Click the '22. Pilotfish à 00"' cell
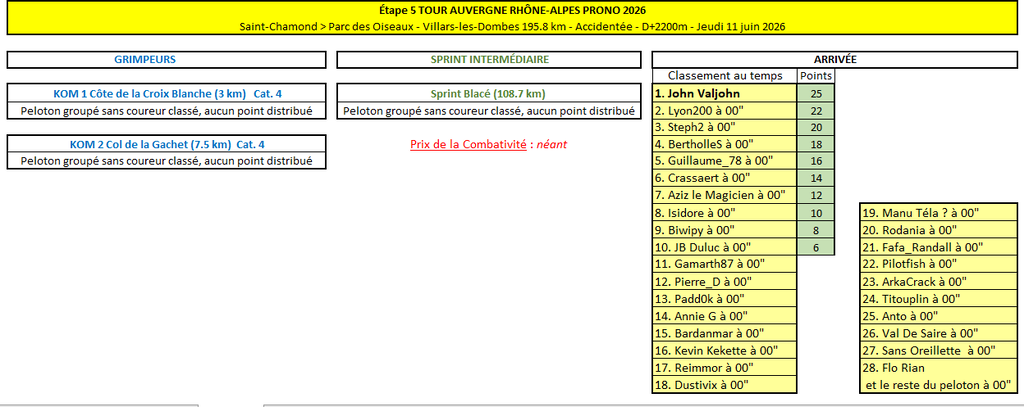This screenshot has width=1024, height=407. click(938, 264)
